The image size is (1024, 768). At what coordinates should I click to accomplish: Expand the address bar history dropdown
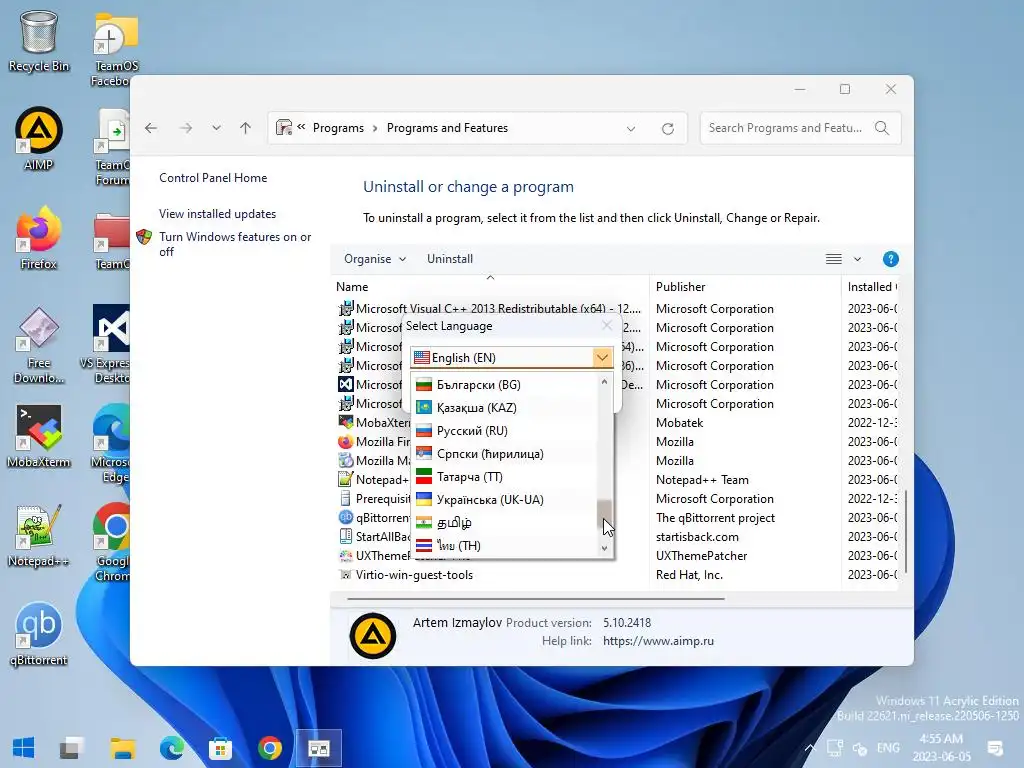click(x=631, y=129)
